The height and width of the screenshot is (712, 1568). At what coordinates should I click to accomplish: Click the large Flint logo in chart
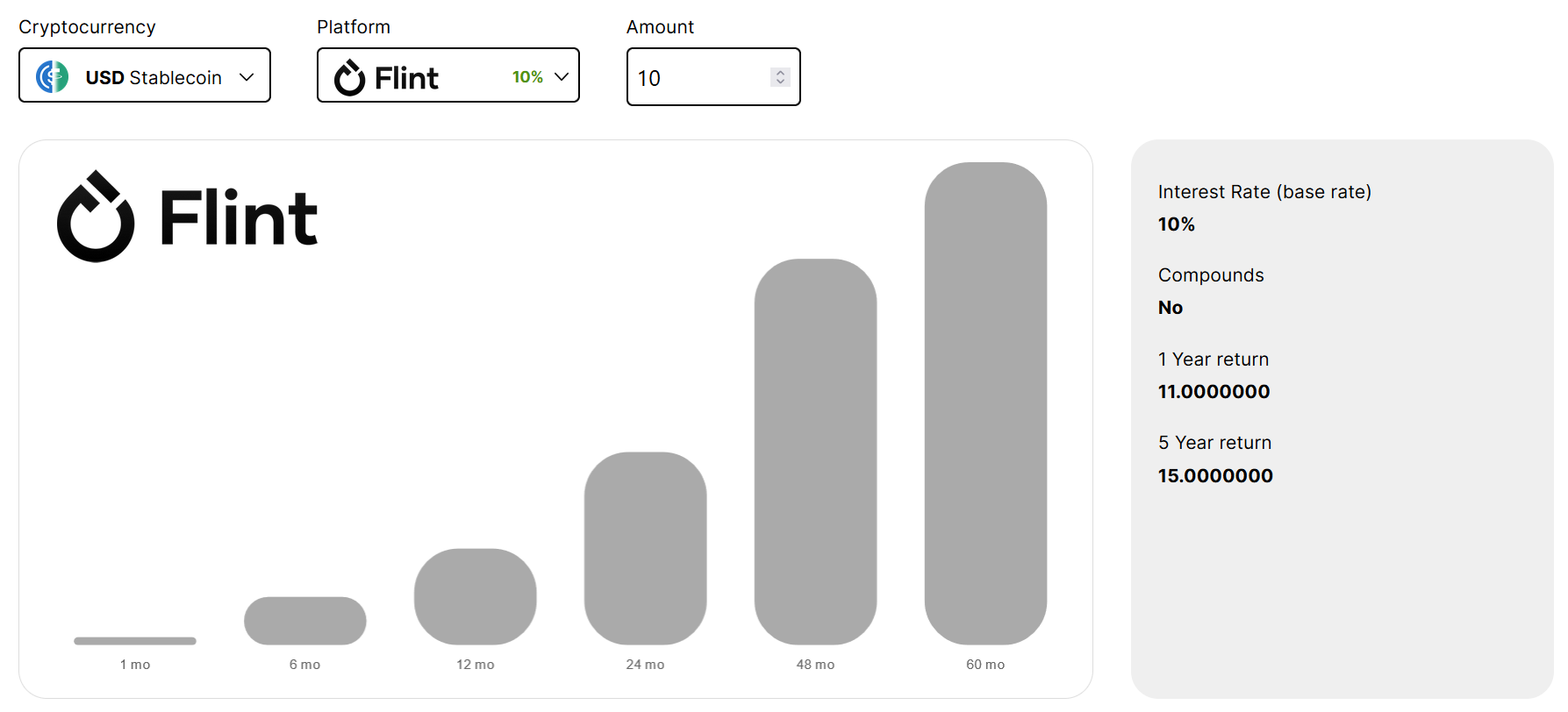(x=187, y=217)
